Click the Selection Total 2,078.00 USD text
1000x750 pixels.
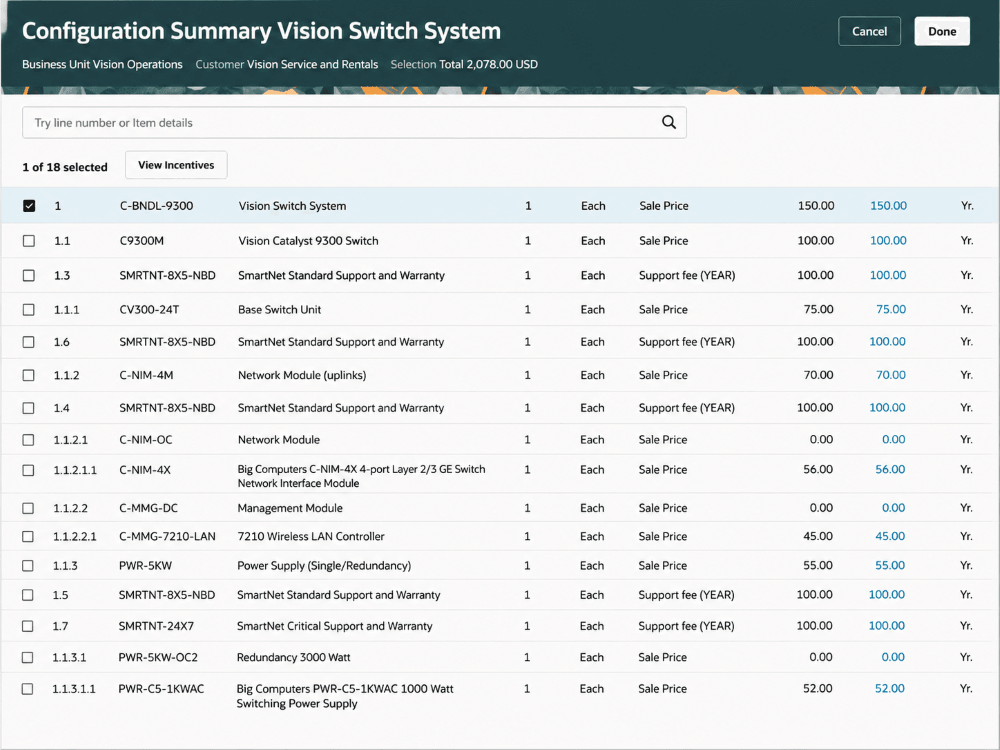pyautogui.click(x=464, y=64)
